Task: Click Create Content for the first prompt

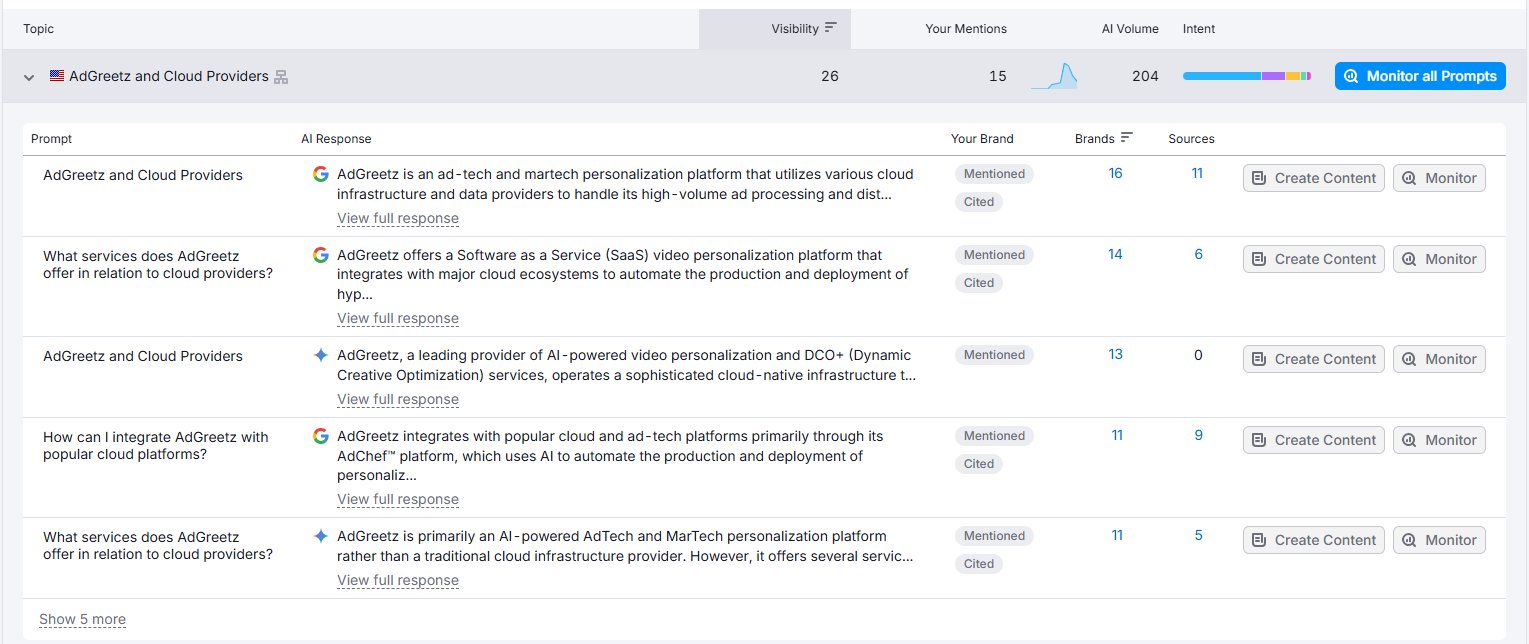Action: point(1313,178)
